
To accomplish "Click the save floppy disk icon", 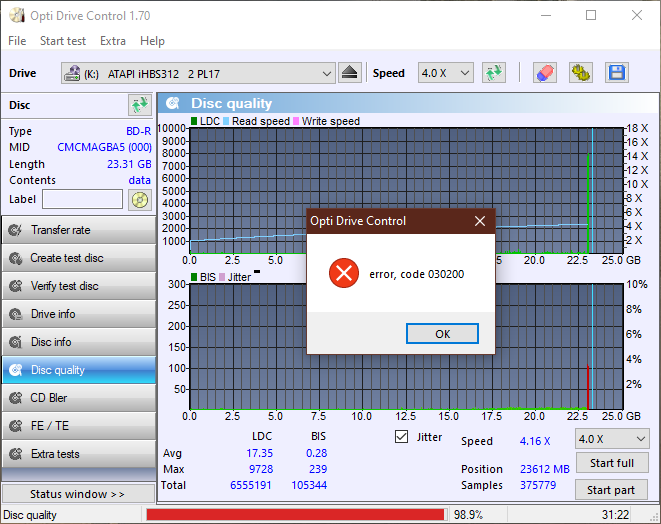I will point(617,73).
